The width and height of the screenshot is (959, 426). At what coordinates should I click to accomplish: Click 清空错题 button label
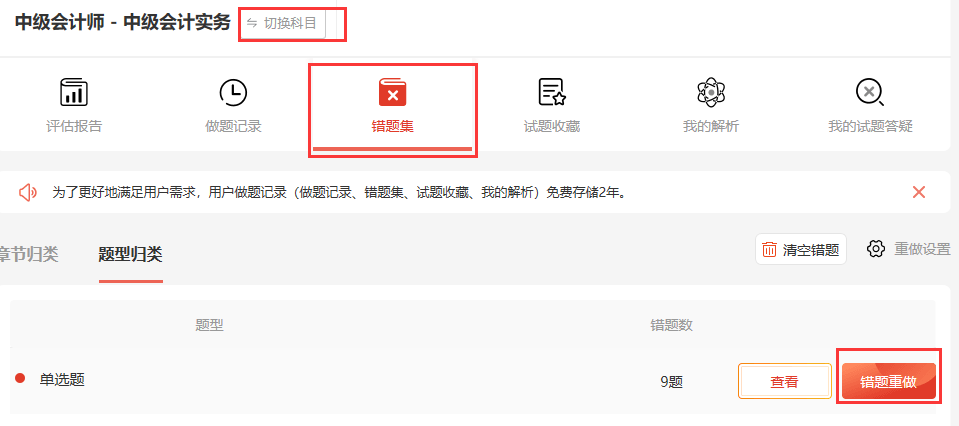tap(811, 249)
